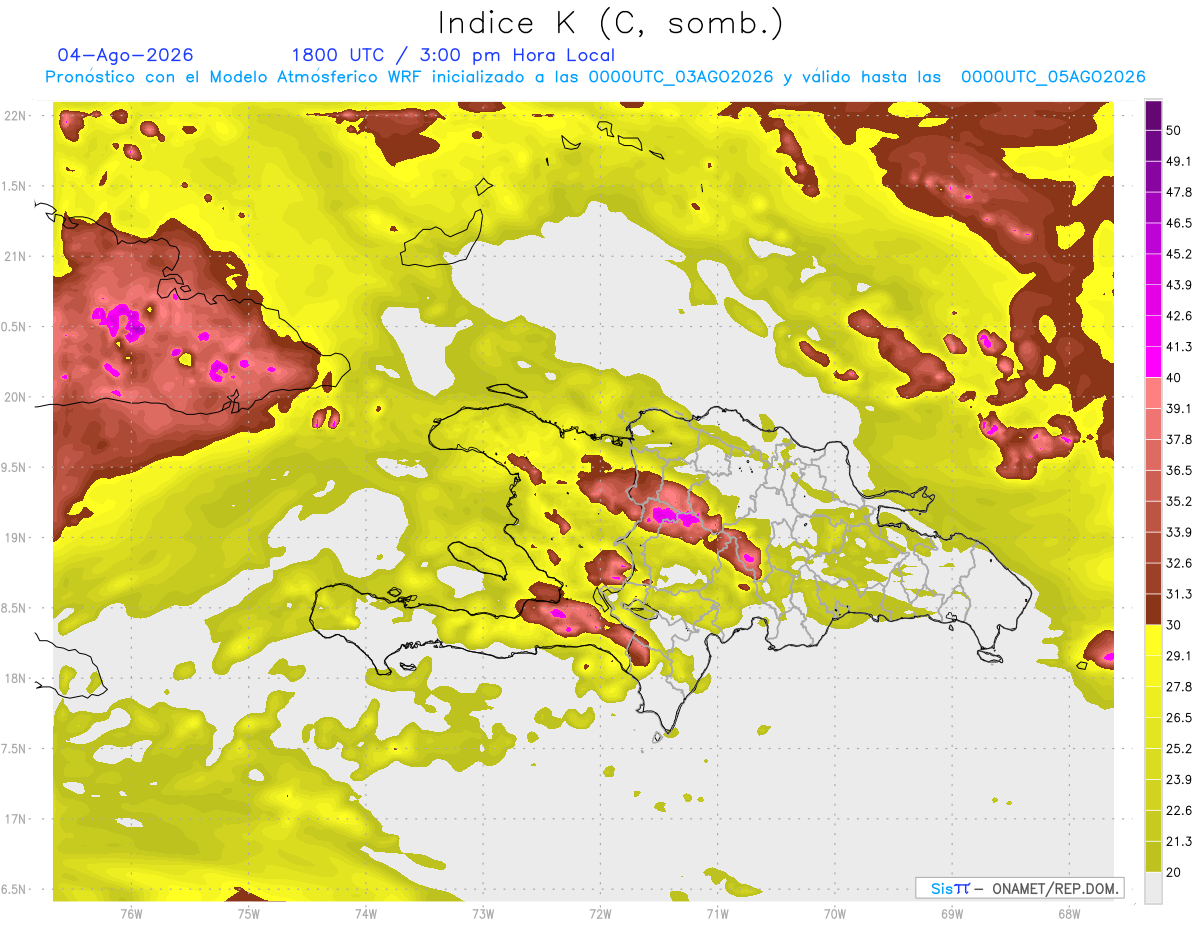Select the "26.5" colorbar value
This screenshot has height=927, width=1200.
[x=1179, y=718]
